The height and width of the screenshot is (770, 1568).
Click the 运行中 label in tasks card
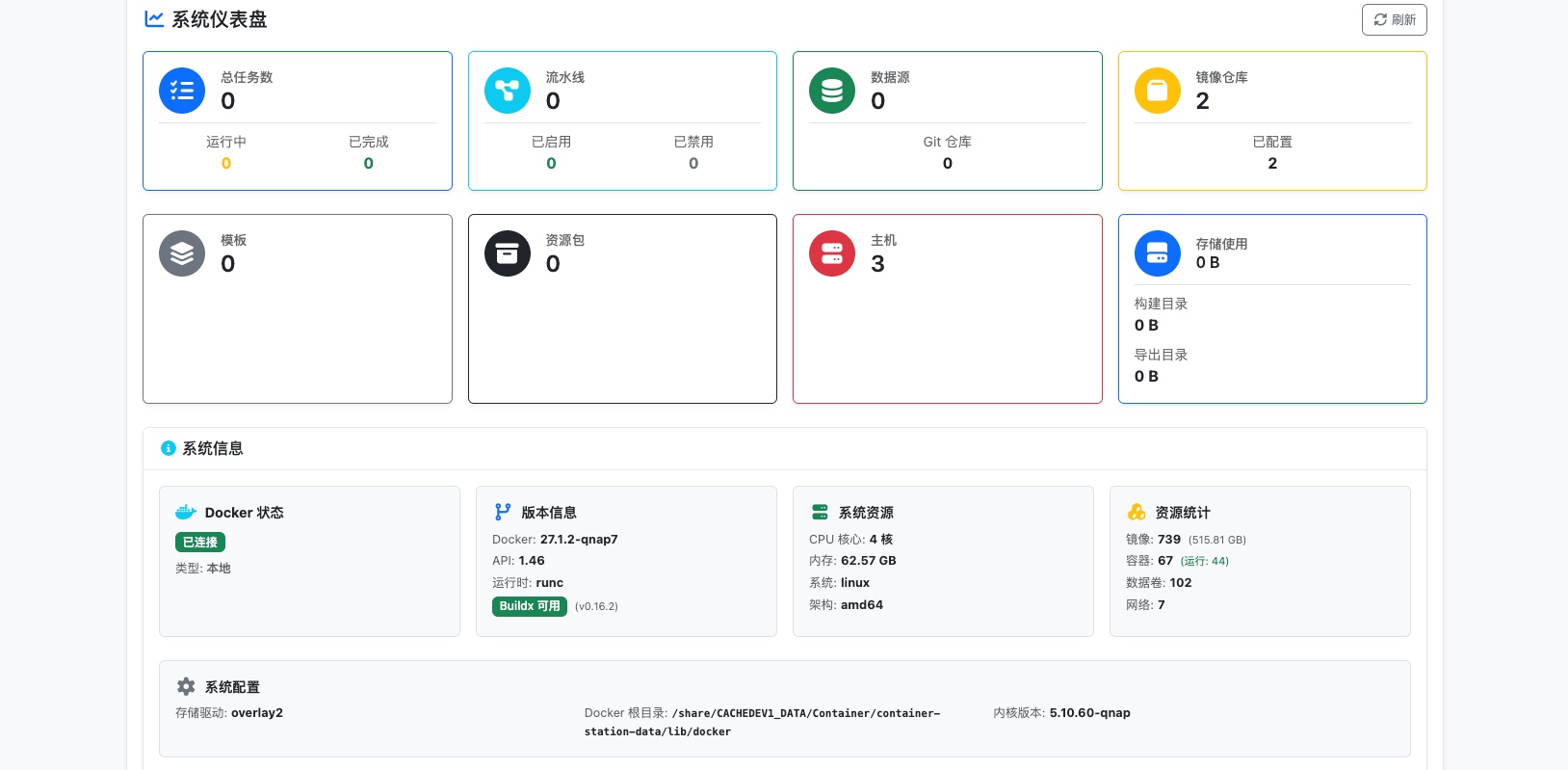[x=226, y=142]
